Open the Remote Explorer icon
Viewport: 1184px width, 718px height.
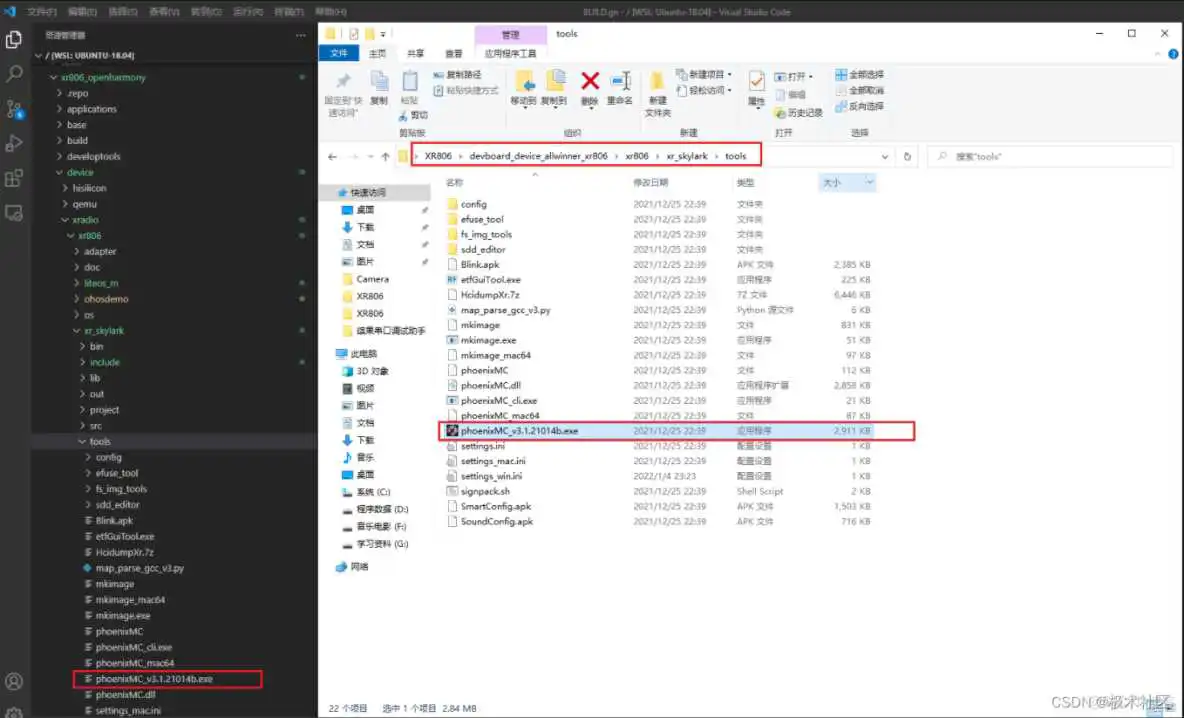point(14,213)
